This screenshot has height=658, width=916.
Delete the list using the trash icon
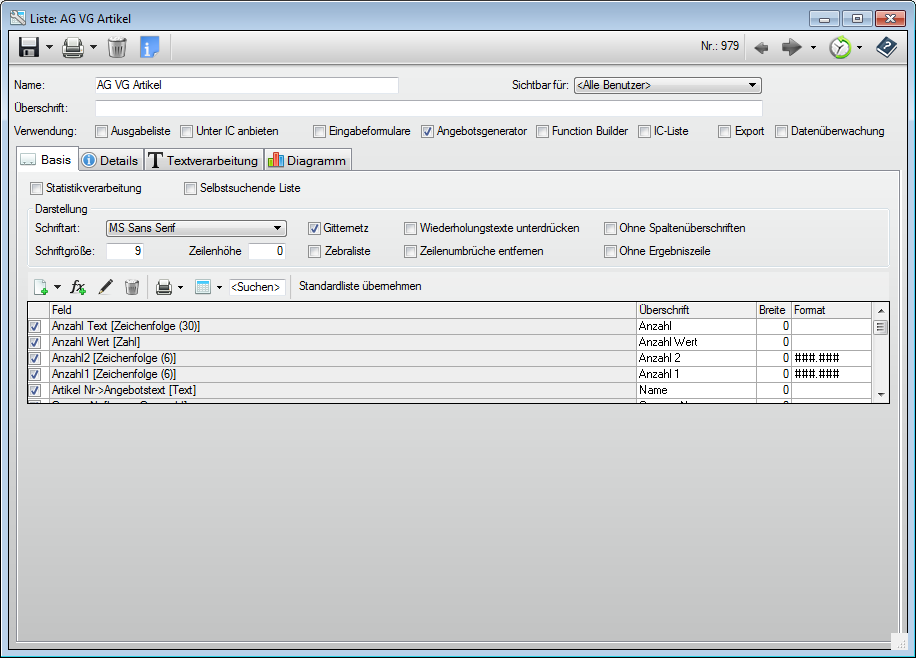(115, 46)
